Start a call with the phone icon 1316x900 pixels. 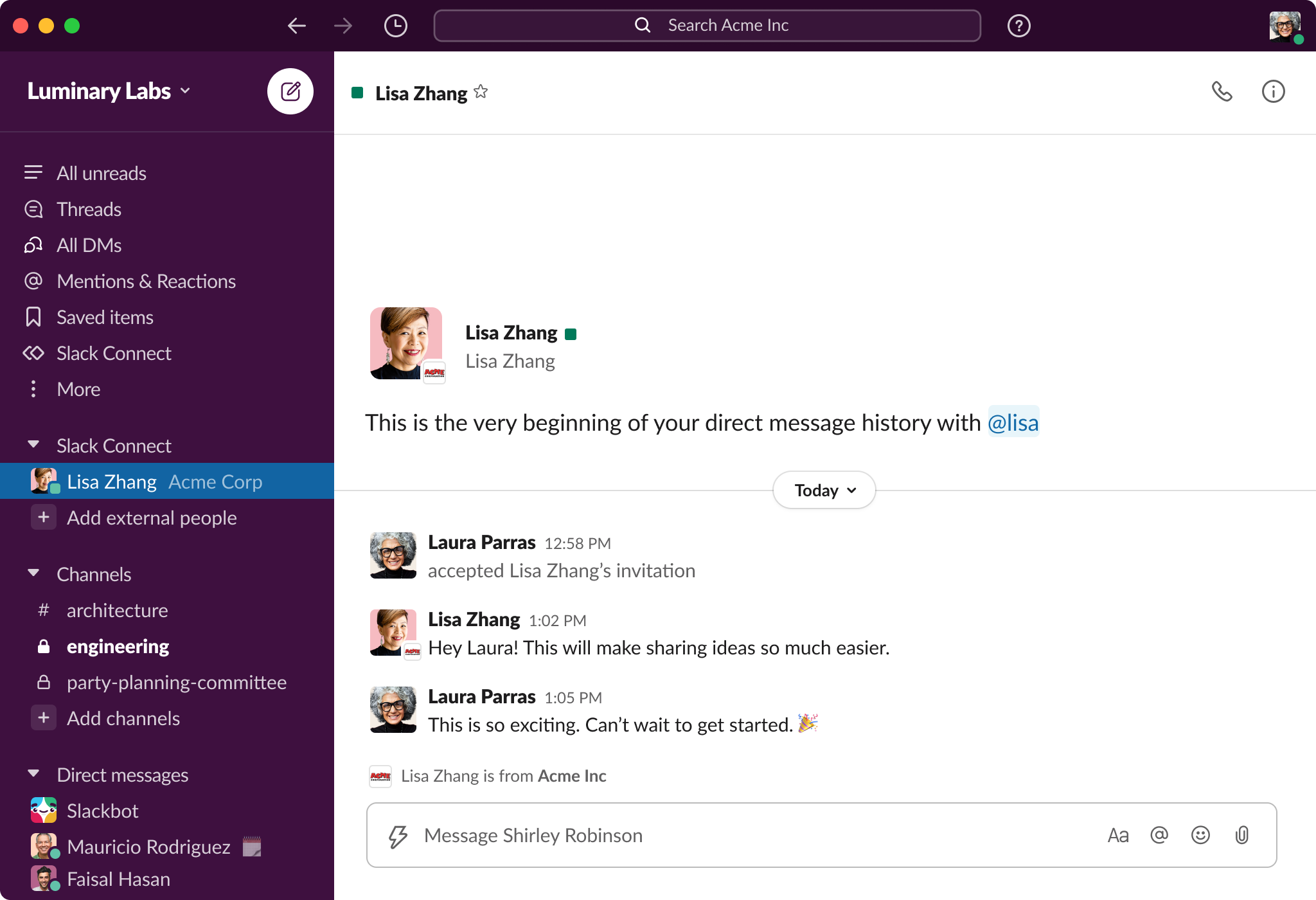click(x=1223, y=92)
